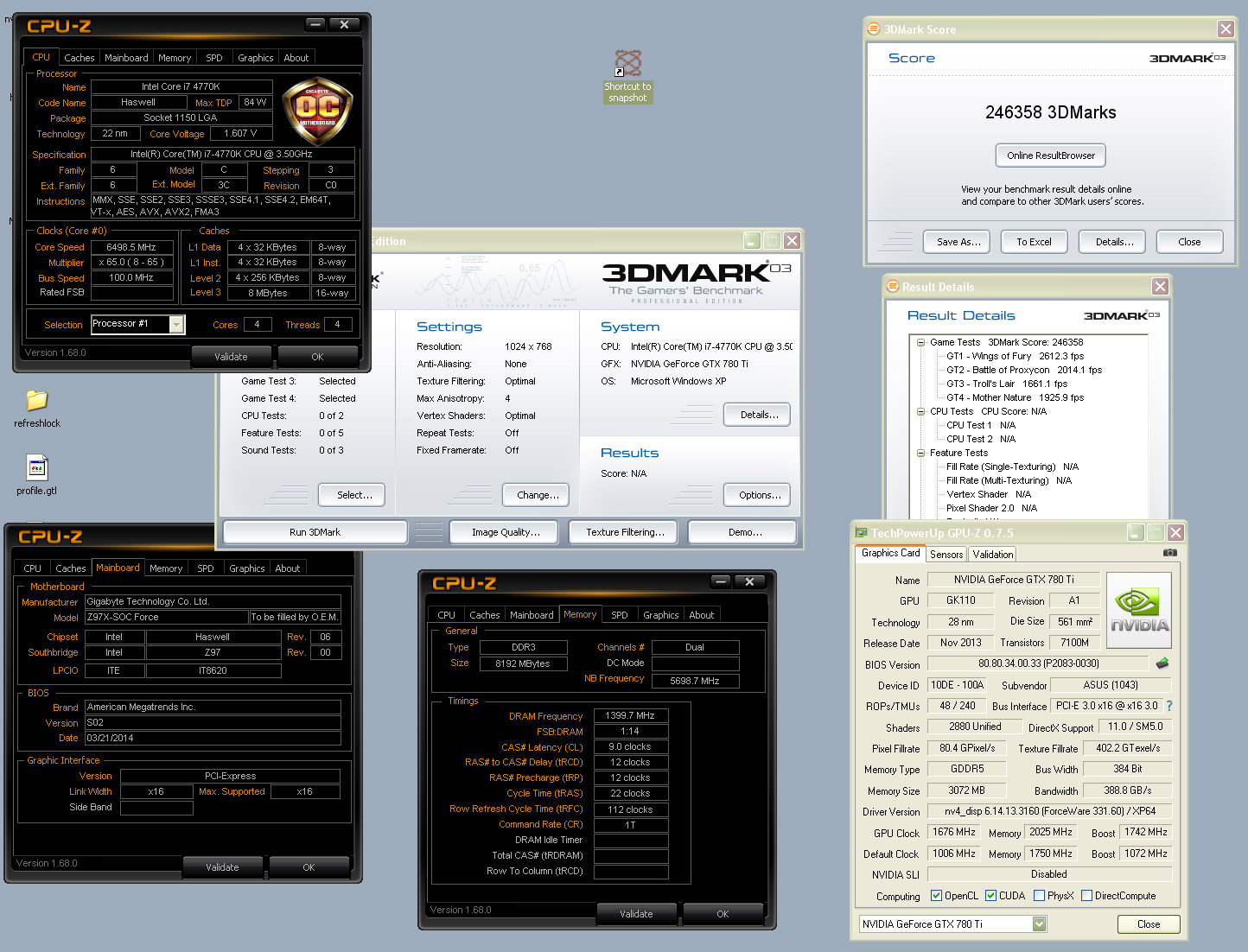
Task: Click Validate in the CPU-Z processor window
Action: (x=231, y=357)
